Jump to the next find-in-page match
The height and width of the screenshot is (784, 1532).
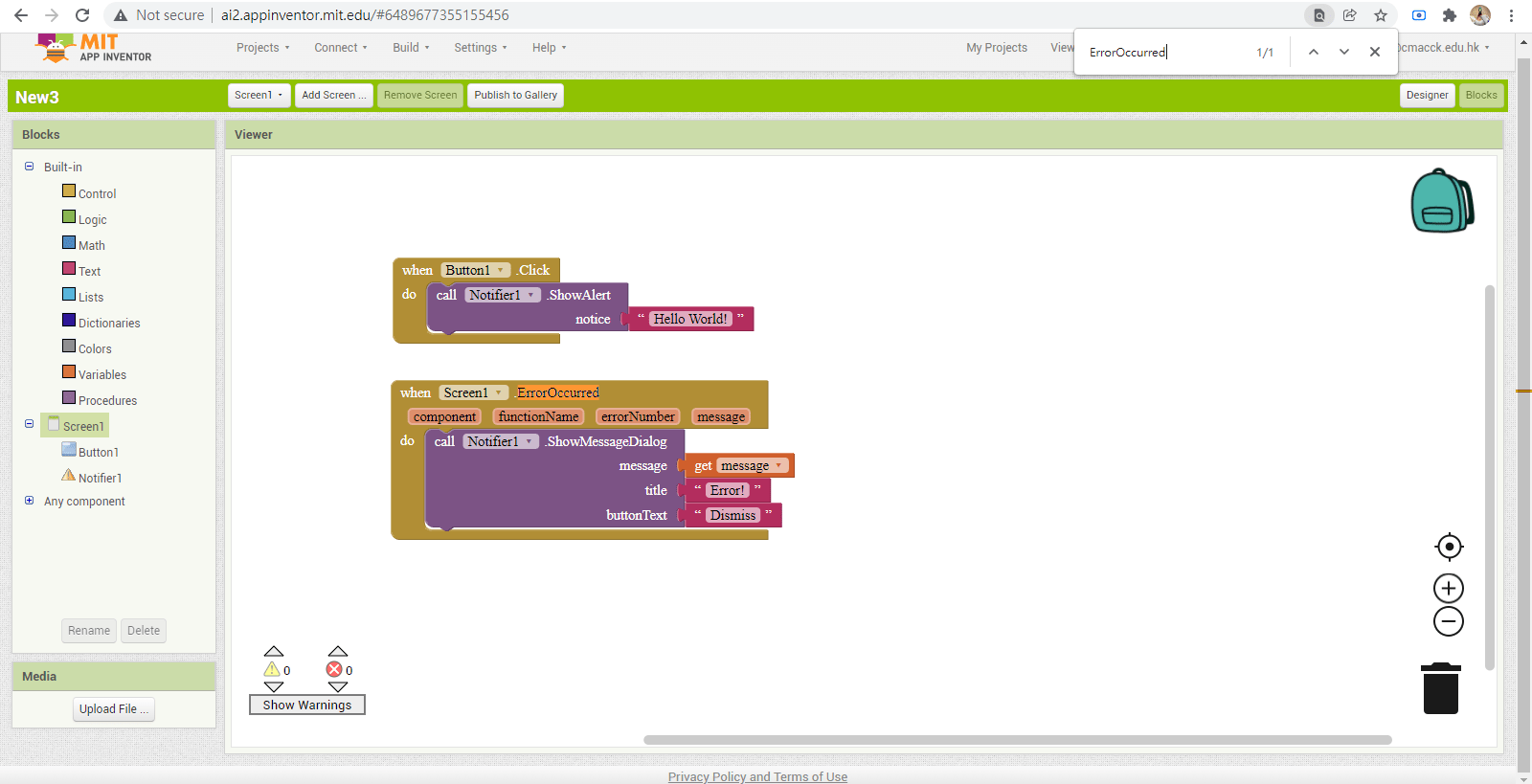pyautogui.click(x=1344, y=52)
